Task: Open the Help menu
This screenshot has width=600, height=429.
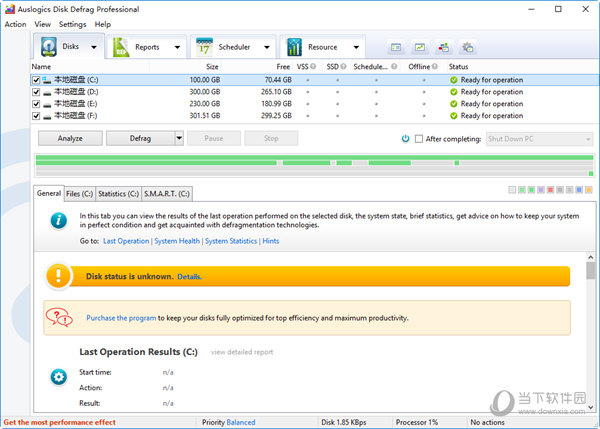Action: (103, 24)
